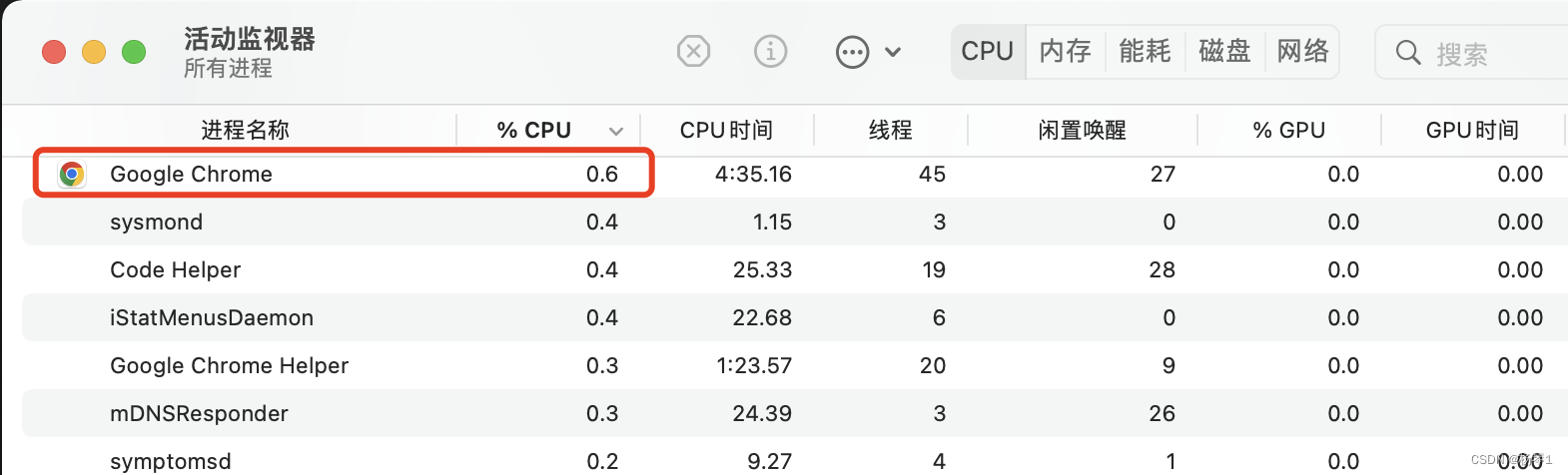
Task: Sort by the 闲置唤醒 column header
Action: point(1082,130)
